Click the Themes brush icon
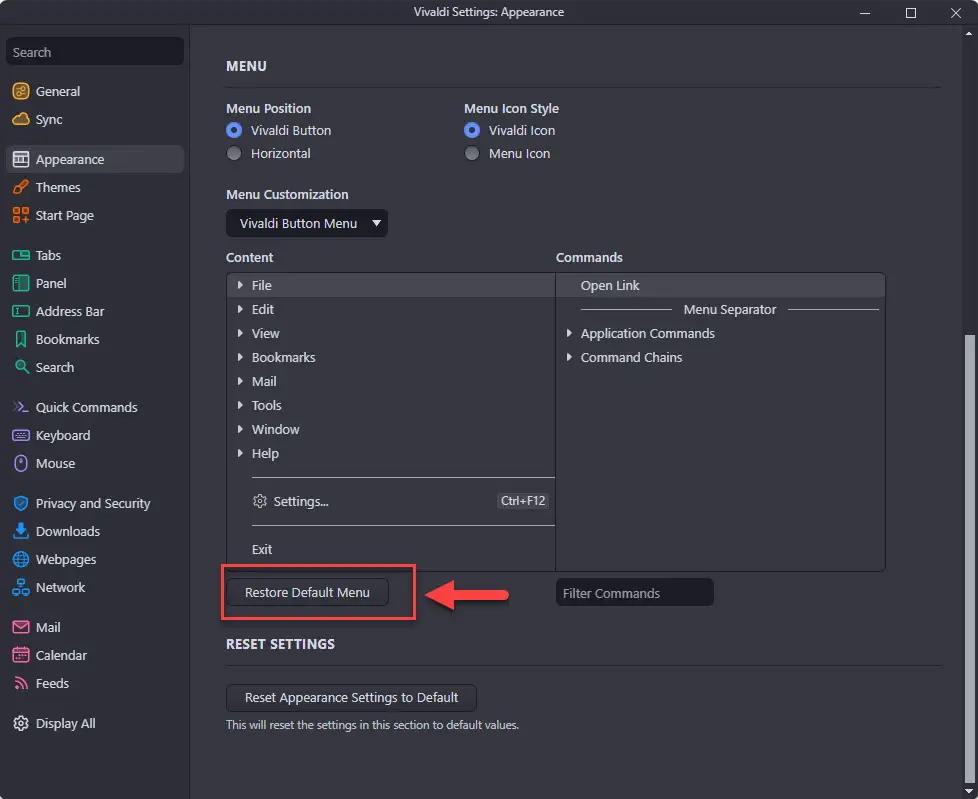Screen dimensions: 978x799 point(21,187)
